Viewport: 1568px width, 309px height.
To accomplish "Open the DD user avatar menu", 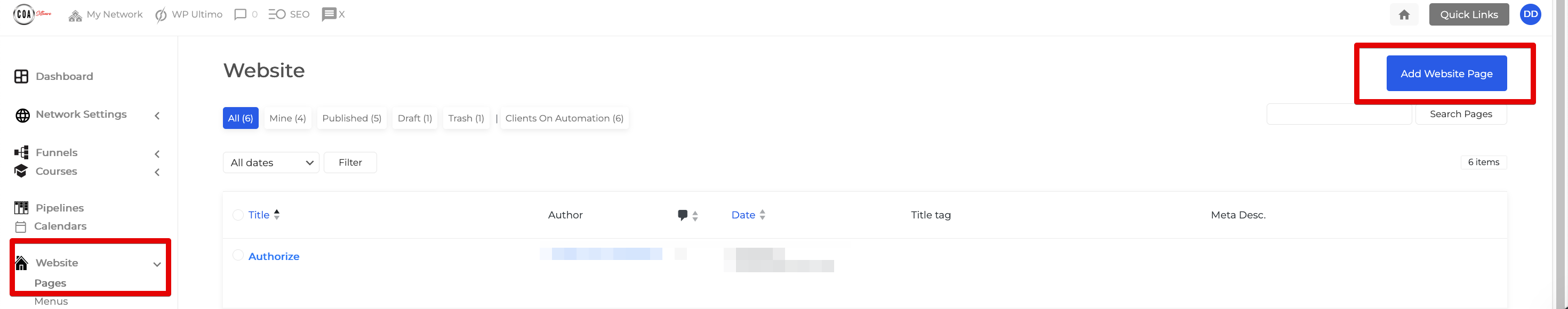I will pos(1530,14).
